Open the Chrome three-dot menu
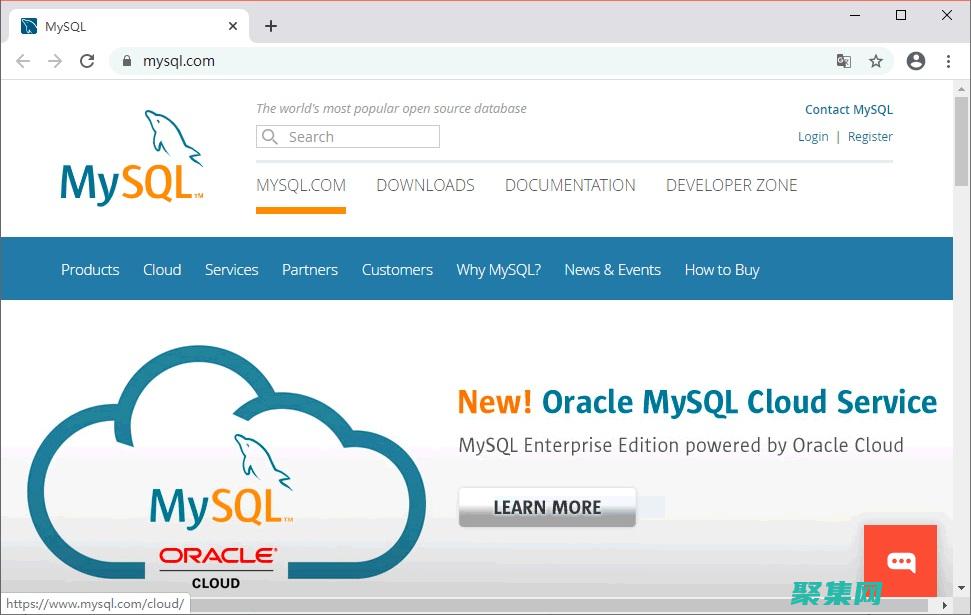The image size is (971, 615). pyautogui.click(x=948, y=61)
